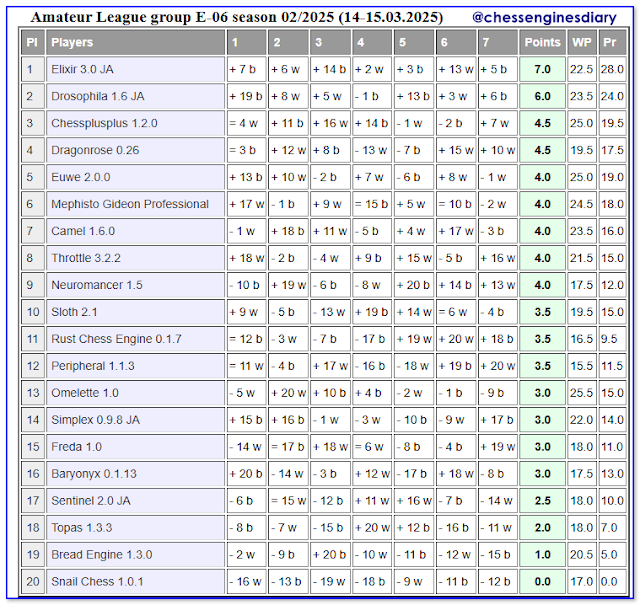Click Snail Chess WP value 17.0

582,581
